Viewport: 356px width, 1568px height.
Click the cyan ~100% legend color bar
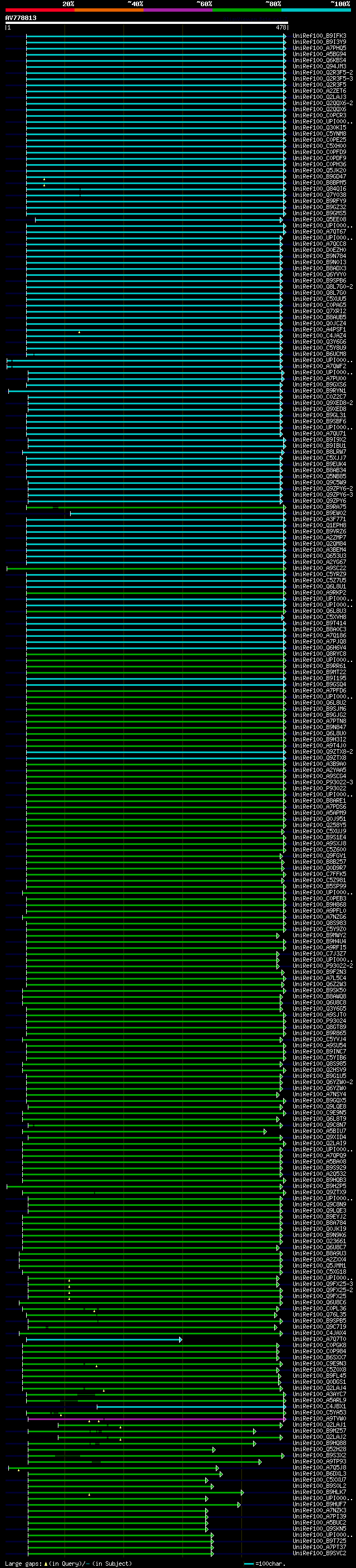click(x=316, y=10)
